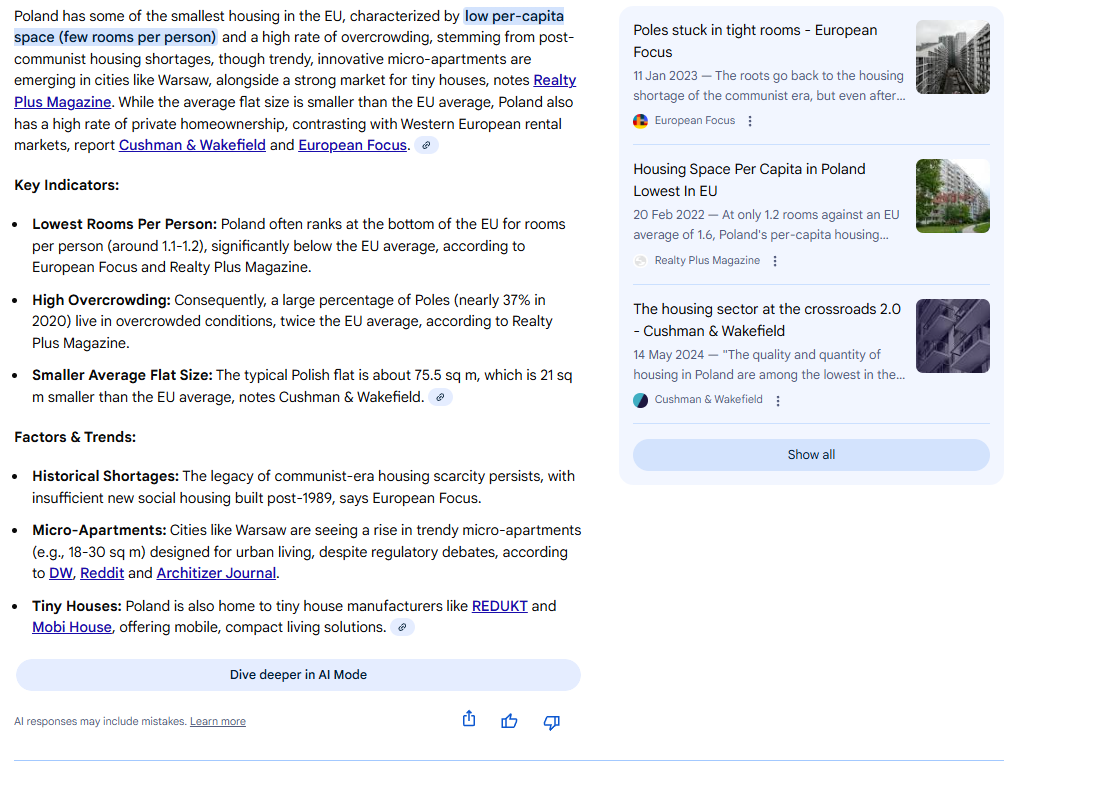
Task: Open the REDUKT tiny house link
Action: [500, 606]
